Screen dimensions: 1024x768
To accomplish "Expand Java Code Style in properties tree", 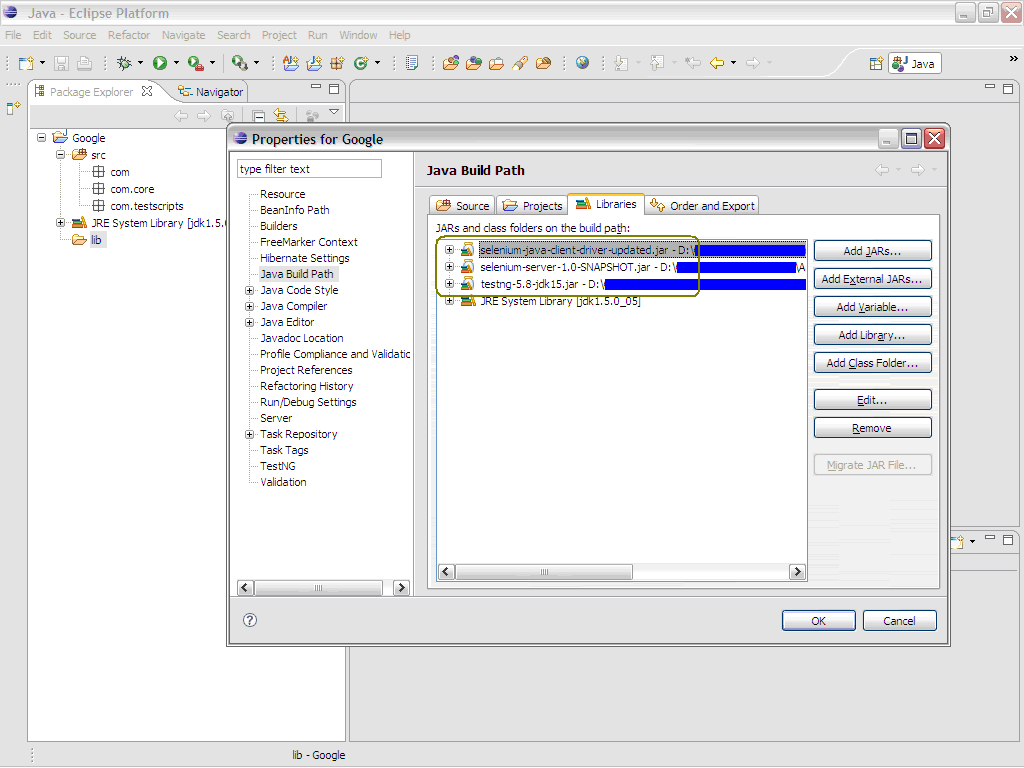I will coord(249,290).
